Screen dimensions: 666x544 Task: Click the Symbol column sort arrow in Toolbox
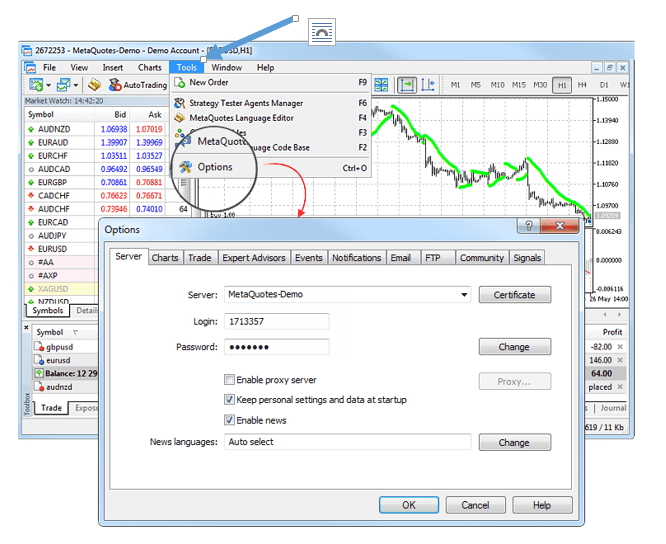(76, 333)
